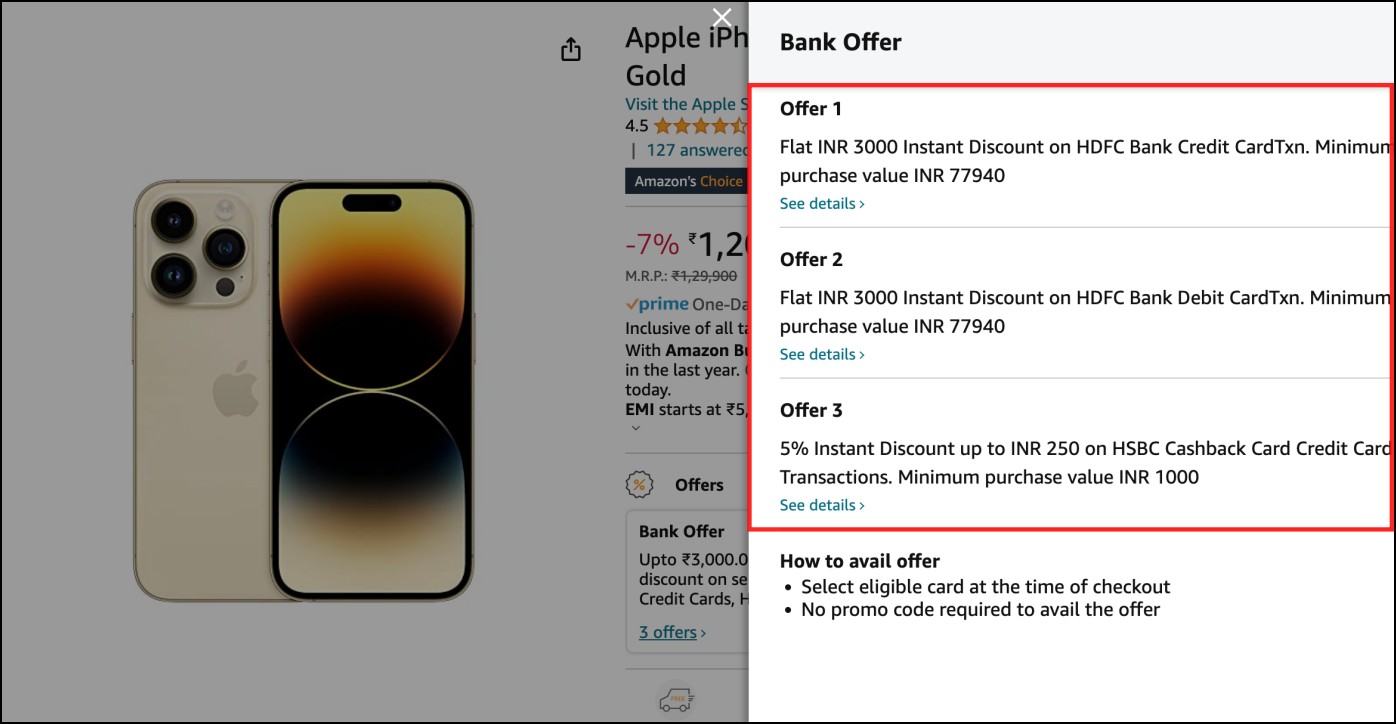
Task: Expand the chevron below EMI starts
Action: point(635,428)
